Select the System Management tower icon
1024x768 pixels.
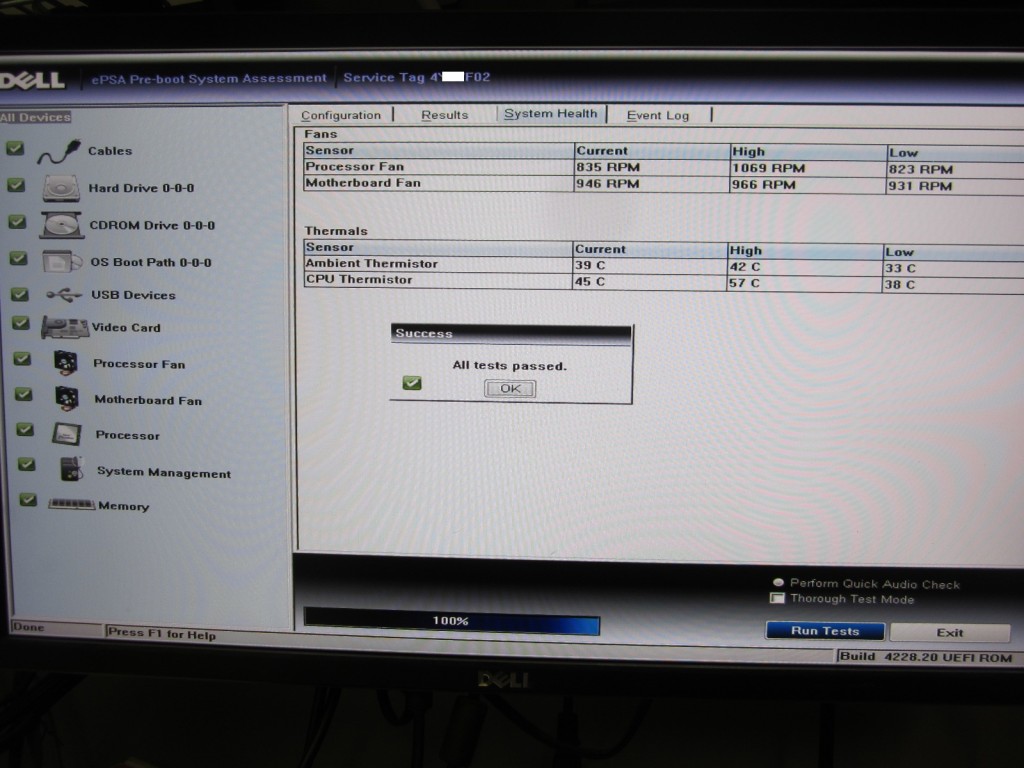point(72,469)
